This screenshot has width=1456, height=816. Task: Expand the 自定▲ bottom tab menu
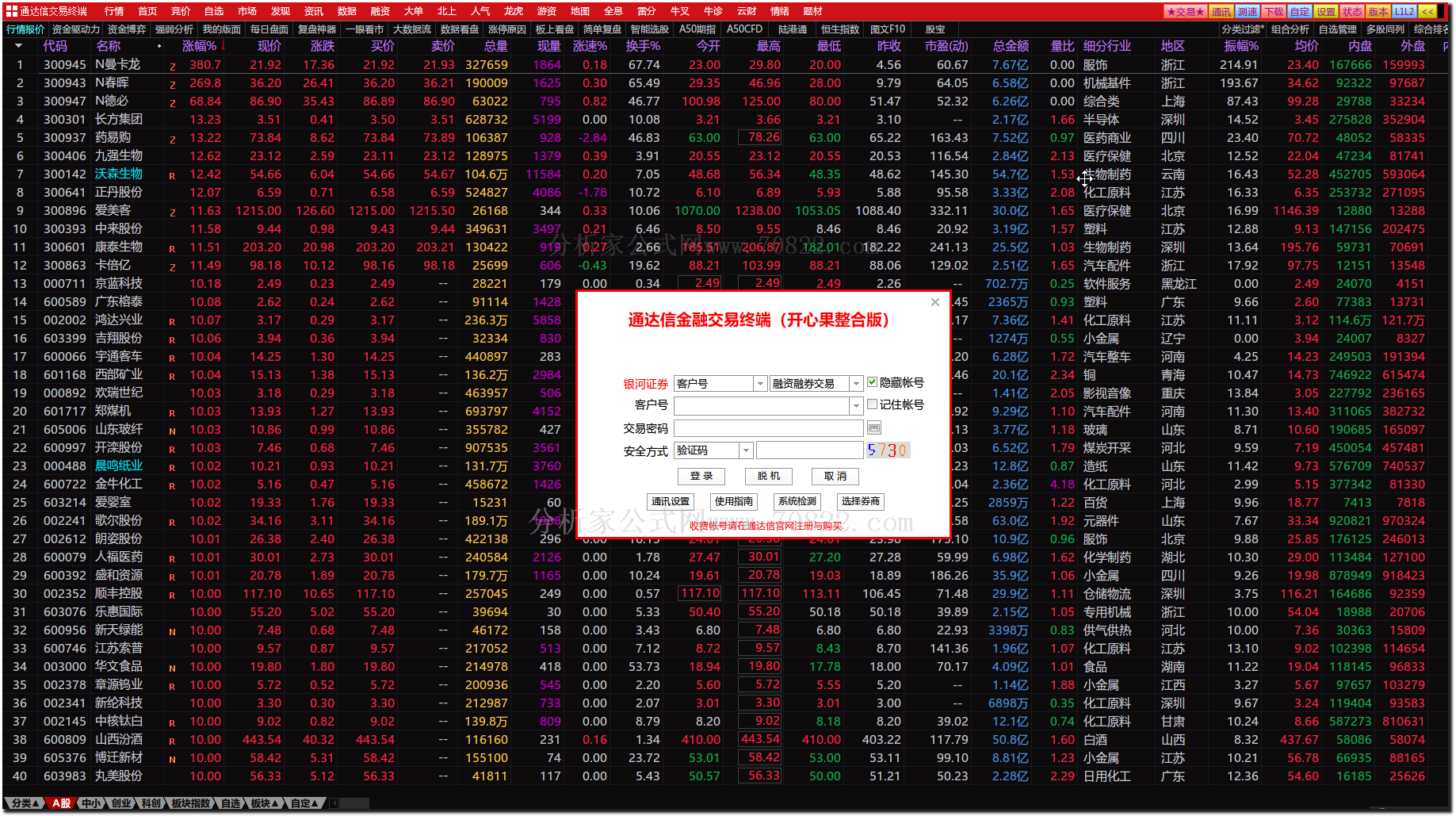tap(305, 803)
